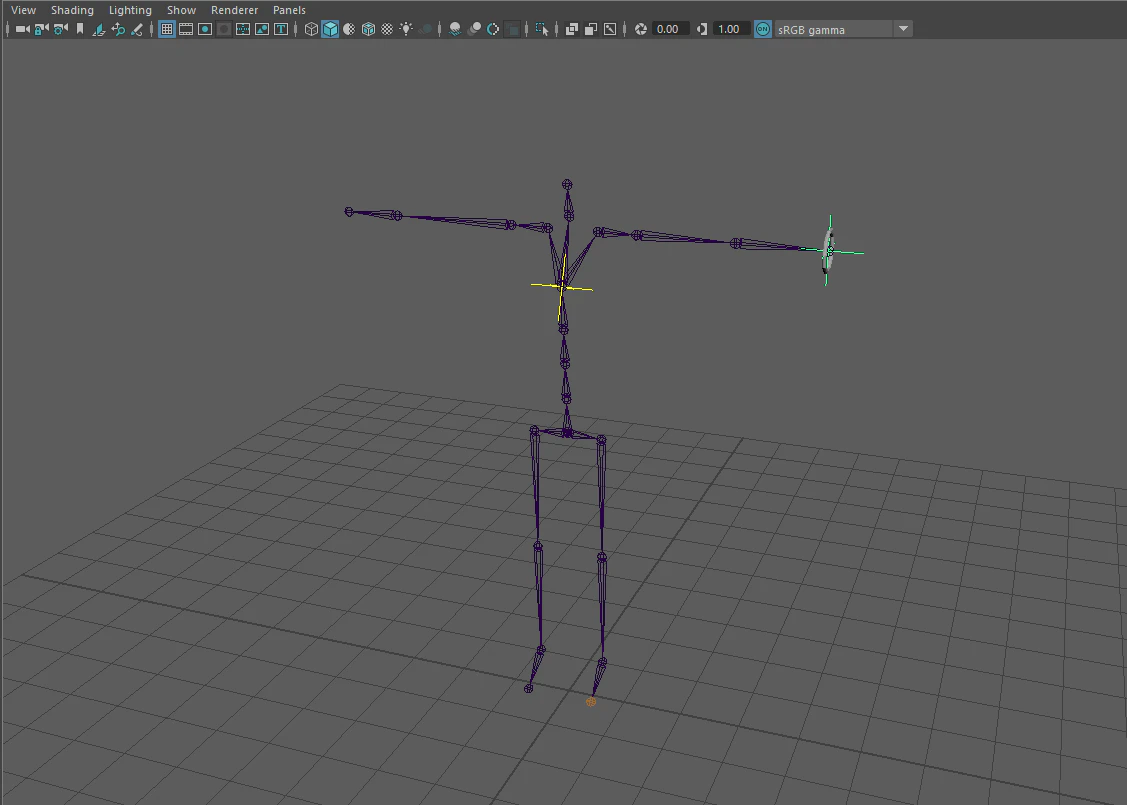Click the camera Bookmarks icon
This screenshot has width=1127, height=805.
tap(80, 29)
